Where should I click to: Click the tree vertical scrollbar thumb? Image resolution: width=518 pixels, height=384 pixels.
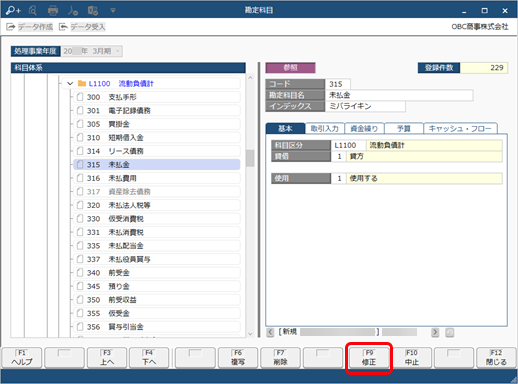[250, 158]
